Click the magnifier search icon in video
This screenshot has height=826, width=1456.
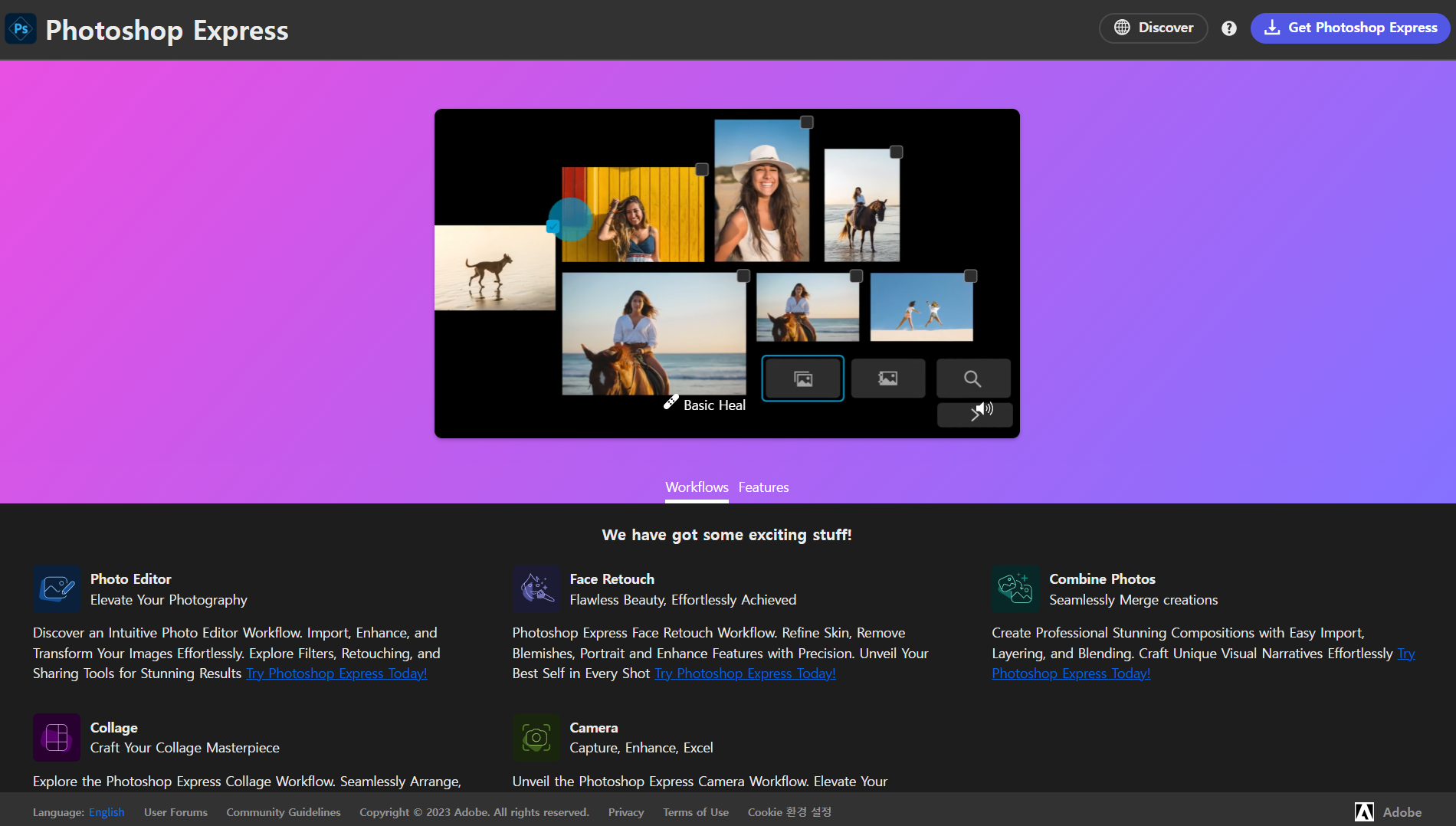(973, 379)
